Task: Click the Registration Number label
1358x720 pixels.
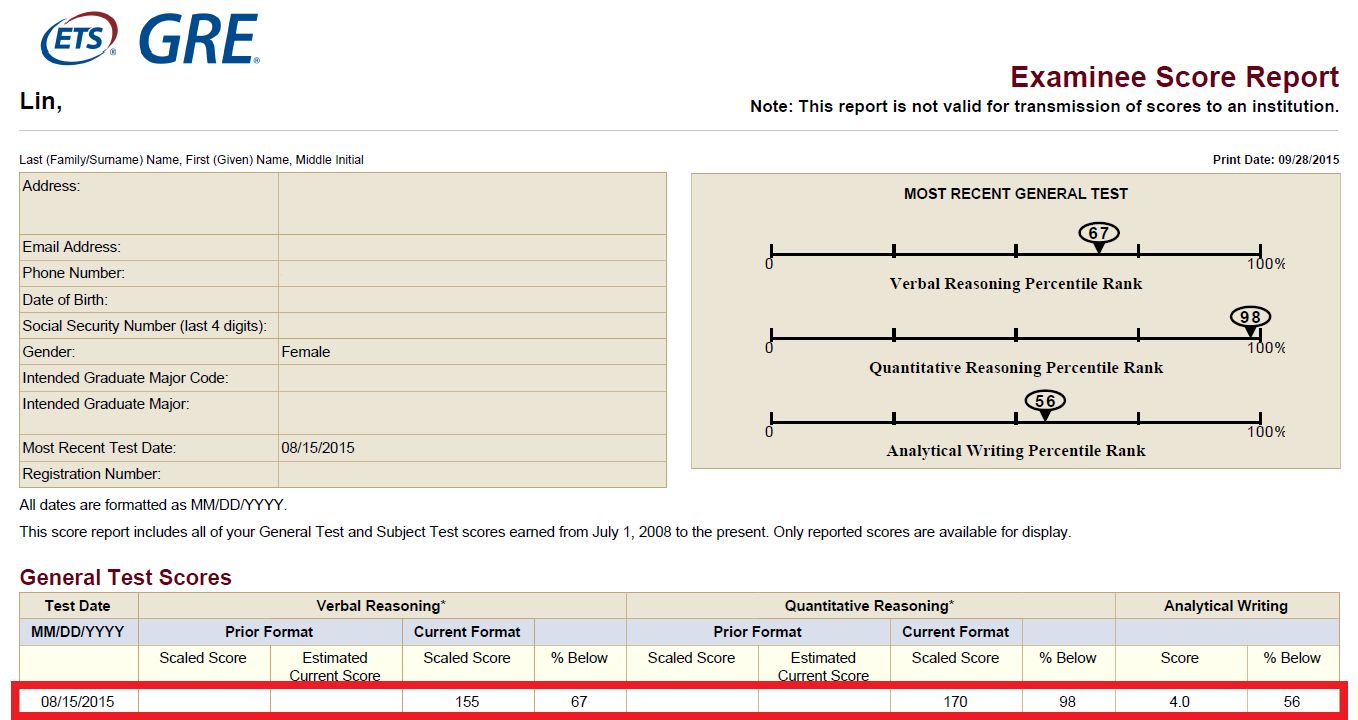Action: click(x=91, y=474)
